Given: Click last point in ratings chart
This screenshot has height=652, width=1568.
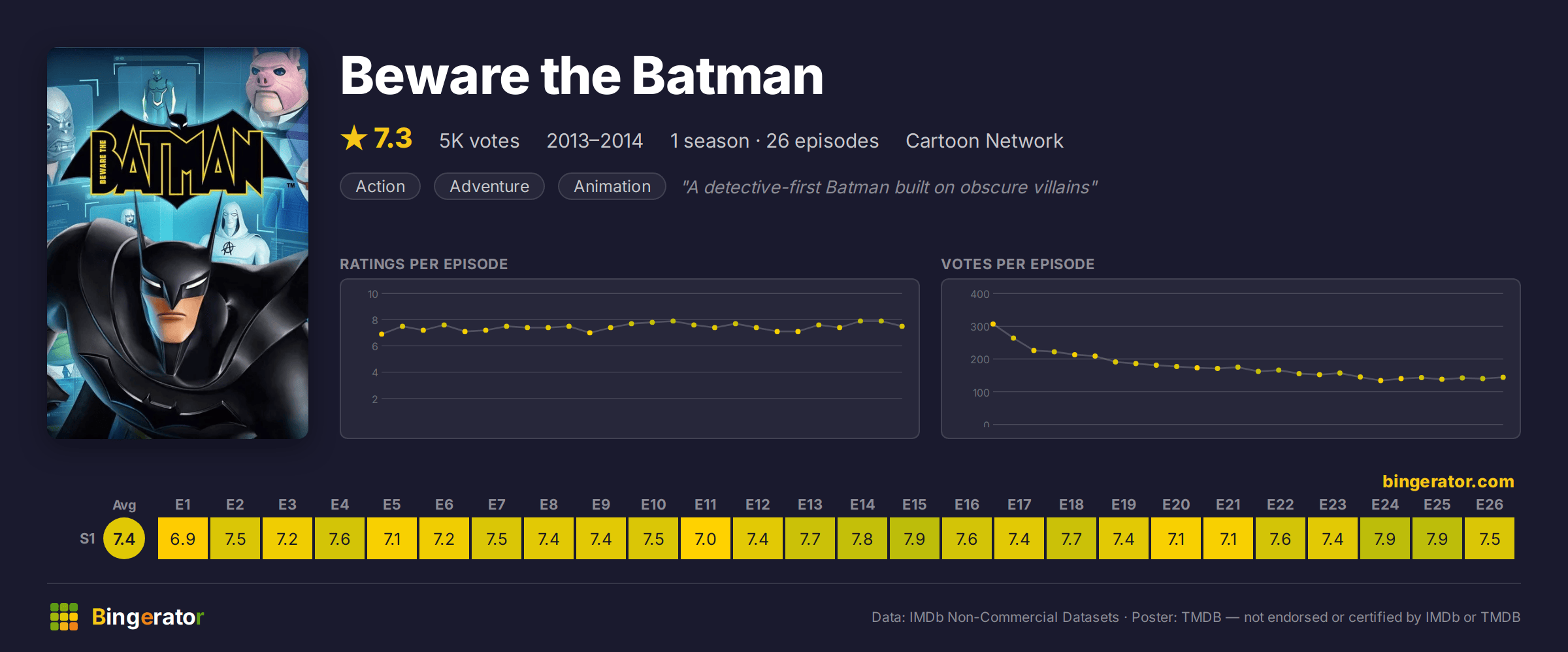Looking at the screenshot, I should 902,326.
